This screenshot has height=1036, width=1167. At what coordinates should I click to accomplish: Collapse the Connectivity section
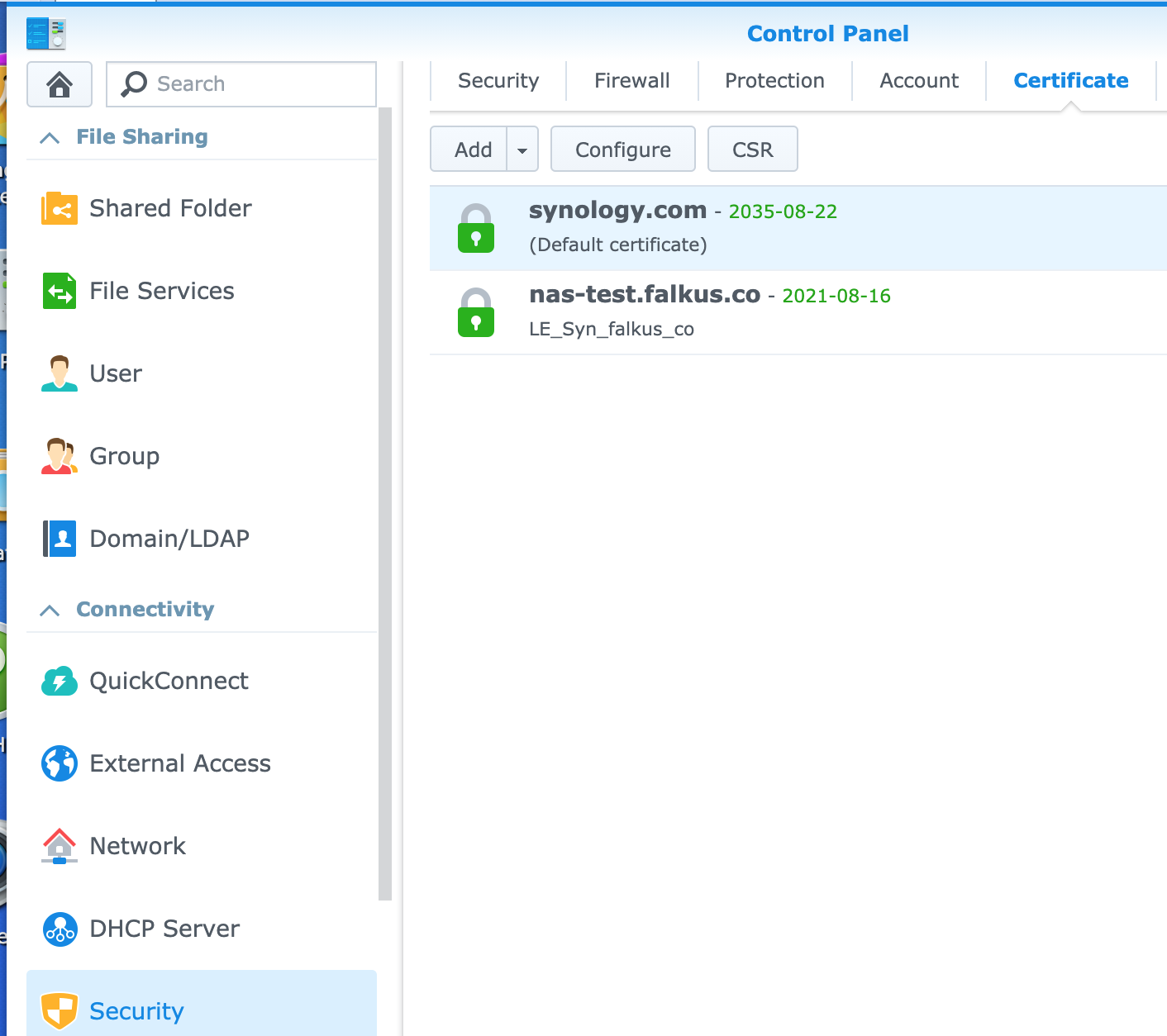(x=50, y=610)
